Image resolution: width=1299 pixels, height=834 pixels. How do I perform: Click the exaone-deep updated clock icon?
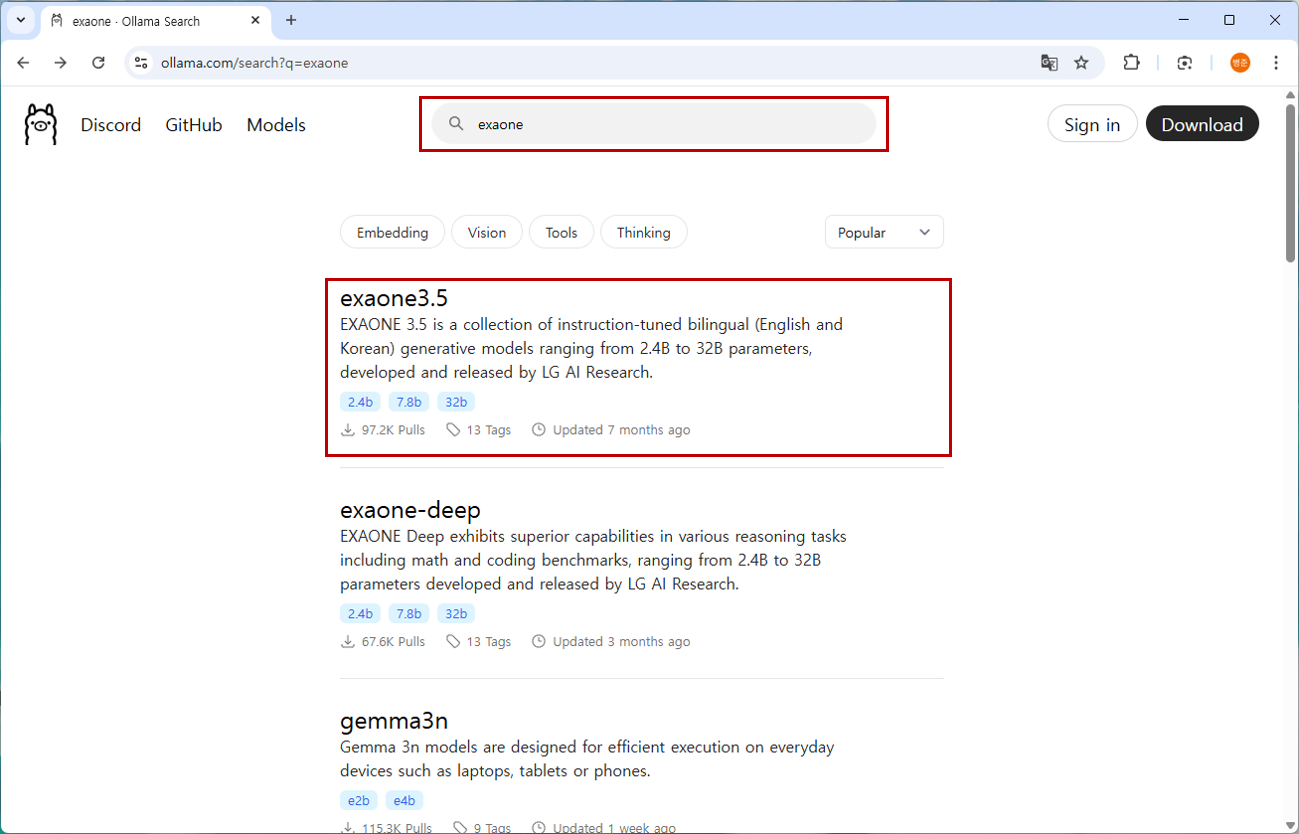tap(539, 642)
